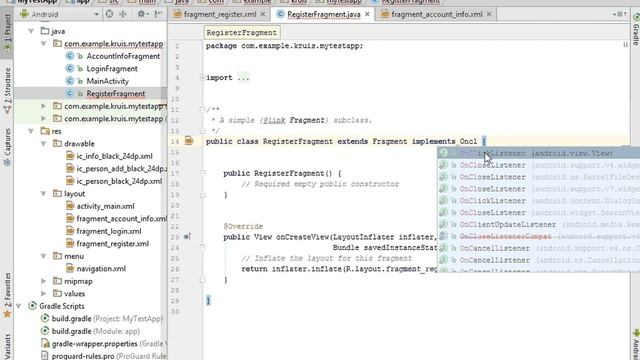Select fragment_account_info.xml in layout folder
This screenshot has height=360, width=640.
point(122,219)
